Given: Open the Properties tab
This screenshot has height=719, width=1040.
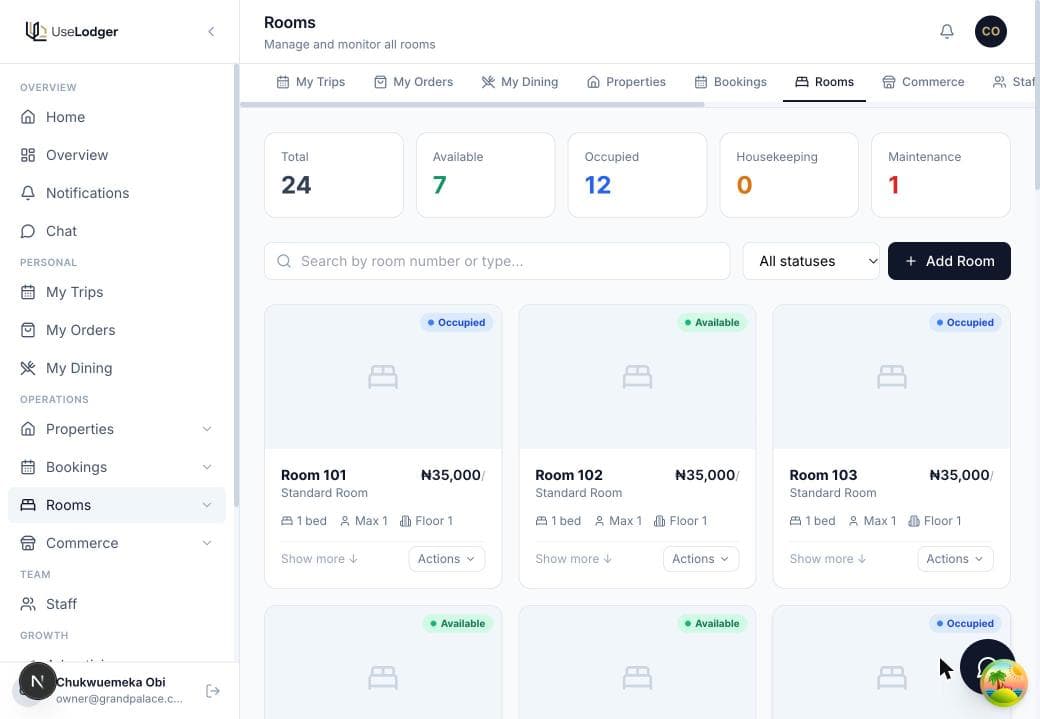Looking at the screenshot, I should 627,82.
